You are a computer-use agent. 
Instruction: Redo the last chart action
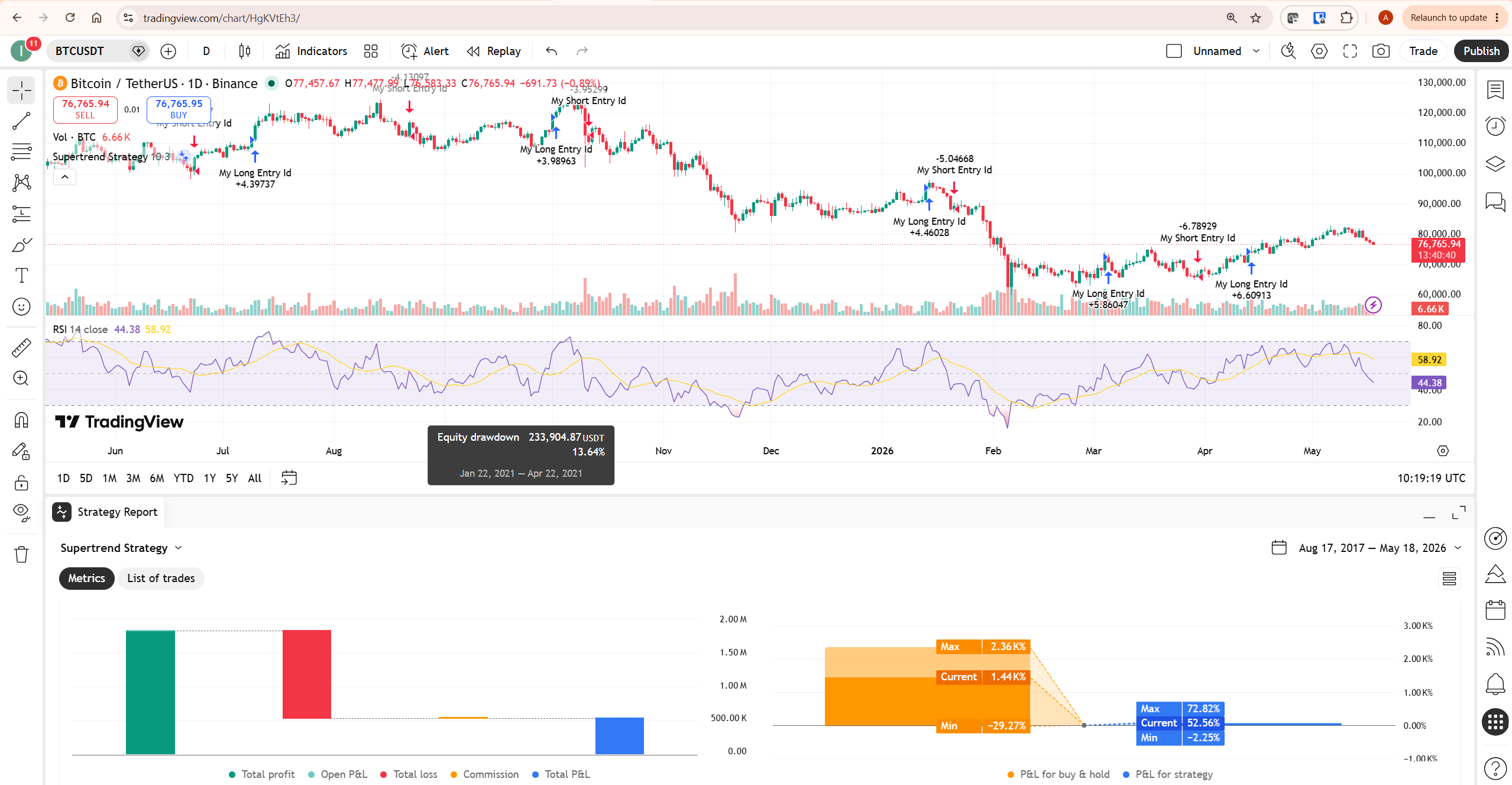tap(582, 51)
